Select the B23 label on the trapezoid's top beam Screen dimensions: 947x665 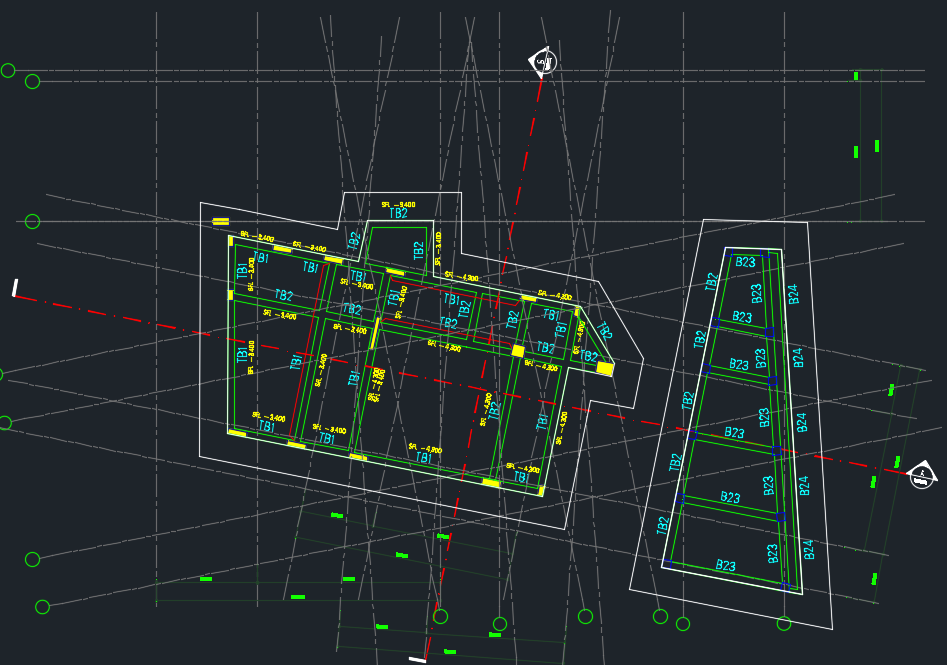[x=745, y=262]
